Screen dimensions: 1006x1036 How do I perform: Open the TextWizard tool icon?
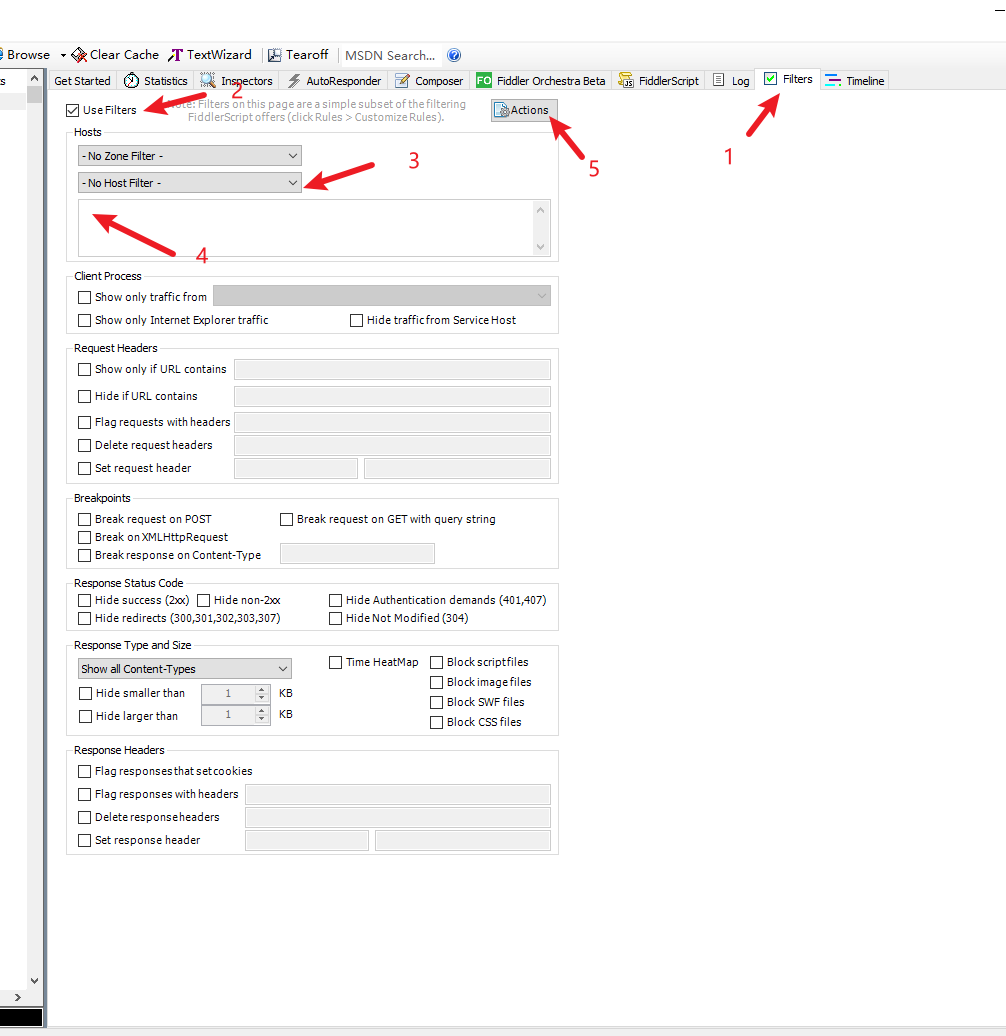coord(176,55)
